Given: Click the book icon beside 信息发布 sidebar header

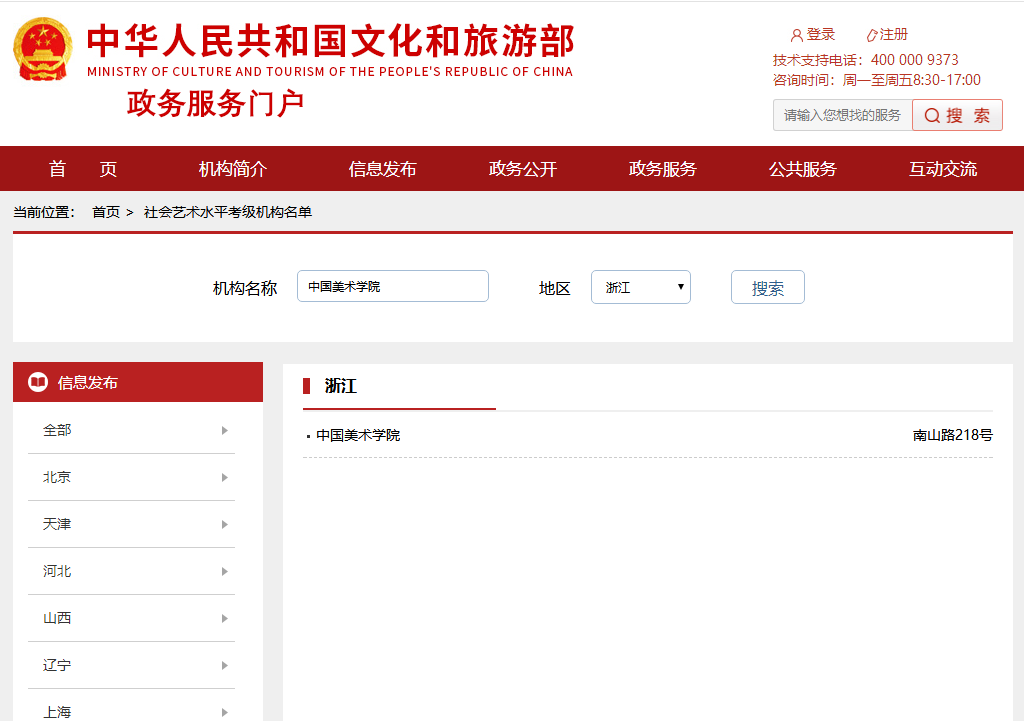Looking at the screenshot, I should click(x=38, y=382).
